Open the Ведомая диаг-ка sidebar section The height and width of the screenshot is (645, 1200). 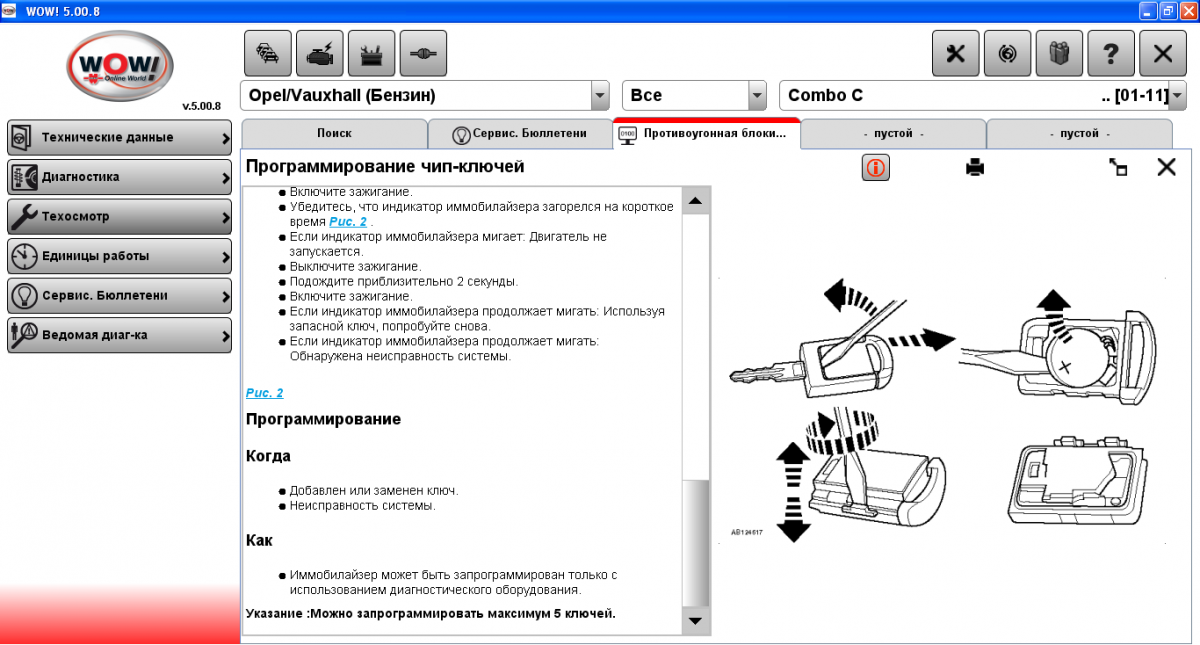coord(119,335)
